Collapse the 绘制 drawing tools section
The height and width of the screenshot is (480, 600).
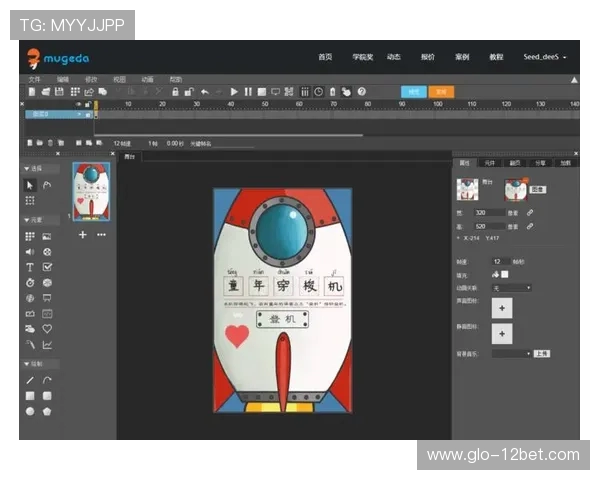[x=27, y=364]
